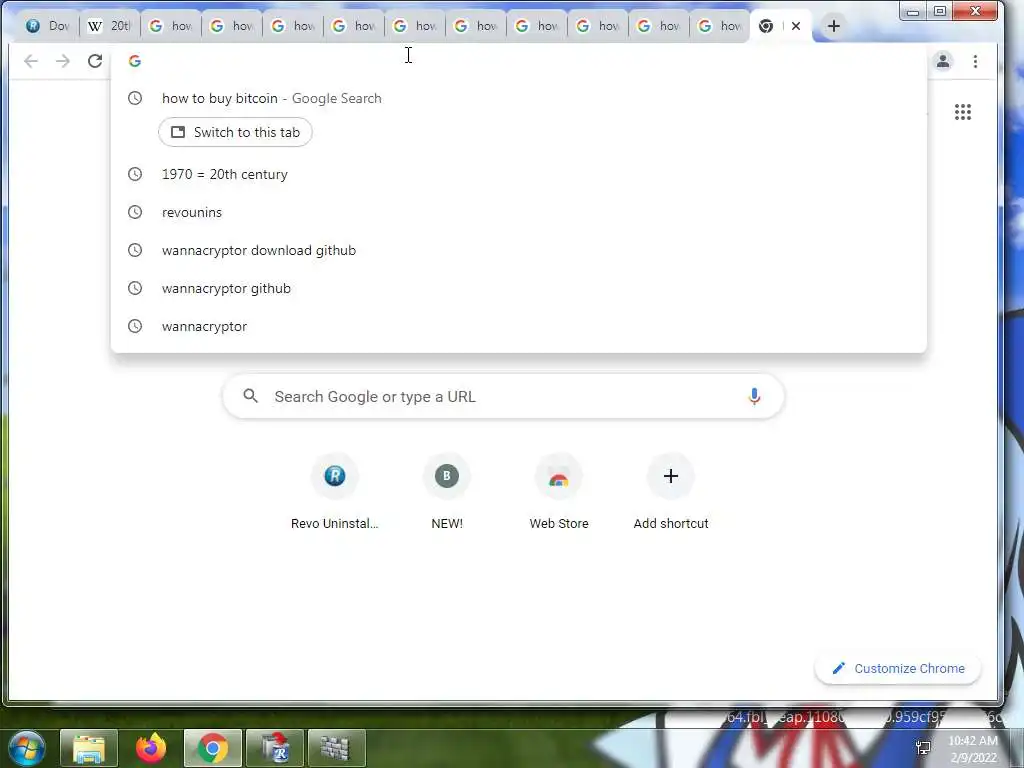1024x768 pixels.
Task: Switch to the Wikipedia 20th tab
Action: [109, 26]
